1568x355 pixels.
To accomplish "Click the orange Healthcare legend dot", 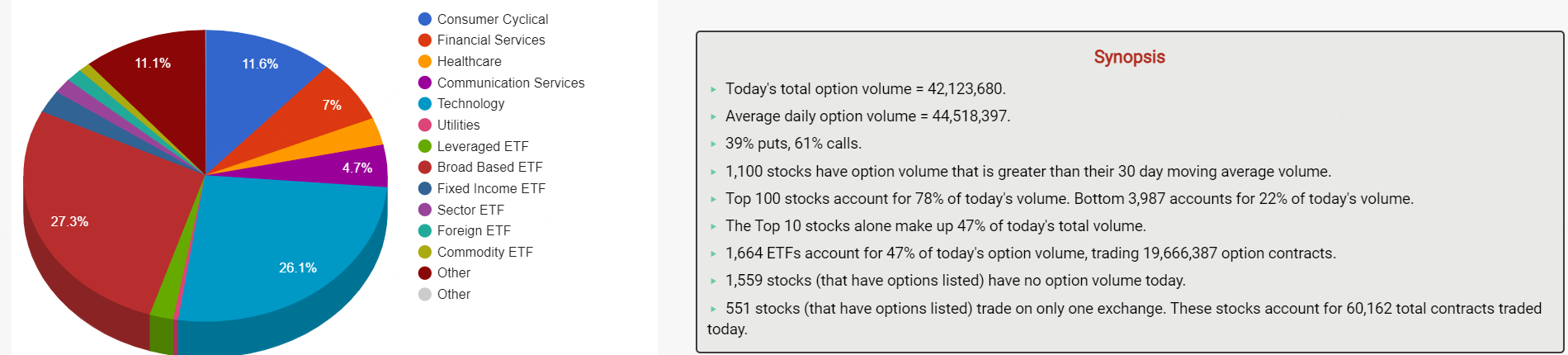I will tap(425, 61).
